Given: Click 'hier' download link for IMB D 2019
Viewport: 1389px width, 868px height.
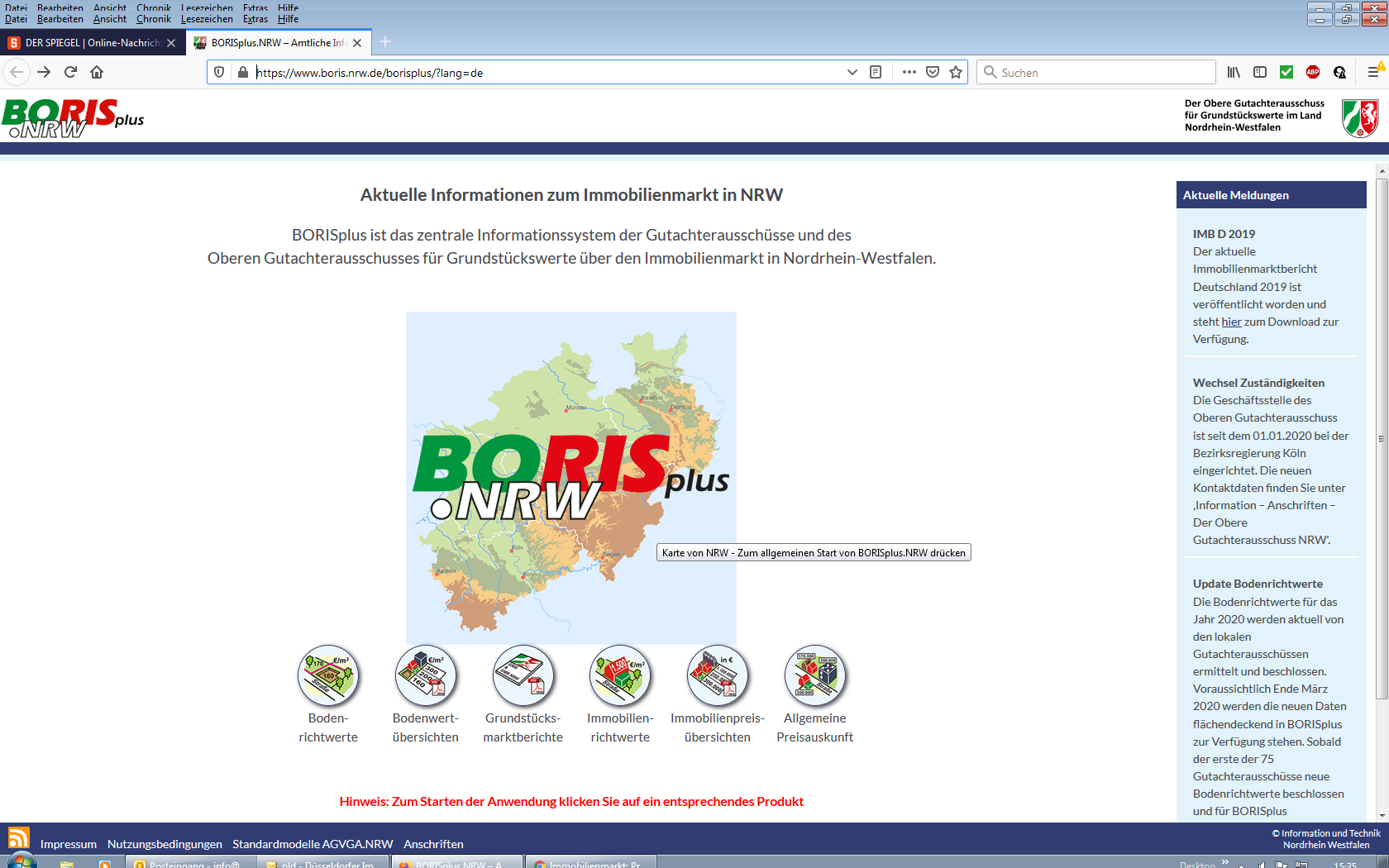Looking at the screenshot, I should (1231, 322).
